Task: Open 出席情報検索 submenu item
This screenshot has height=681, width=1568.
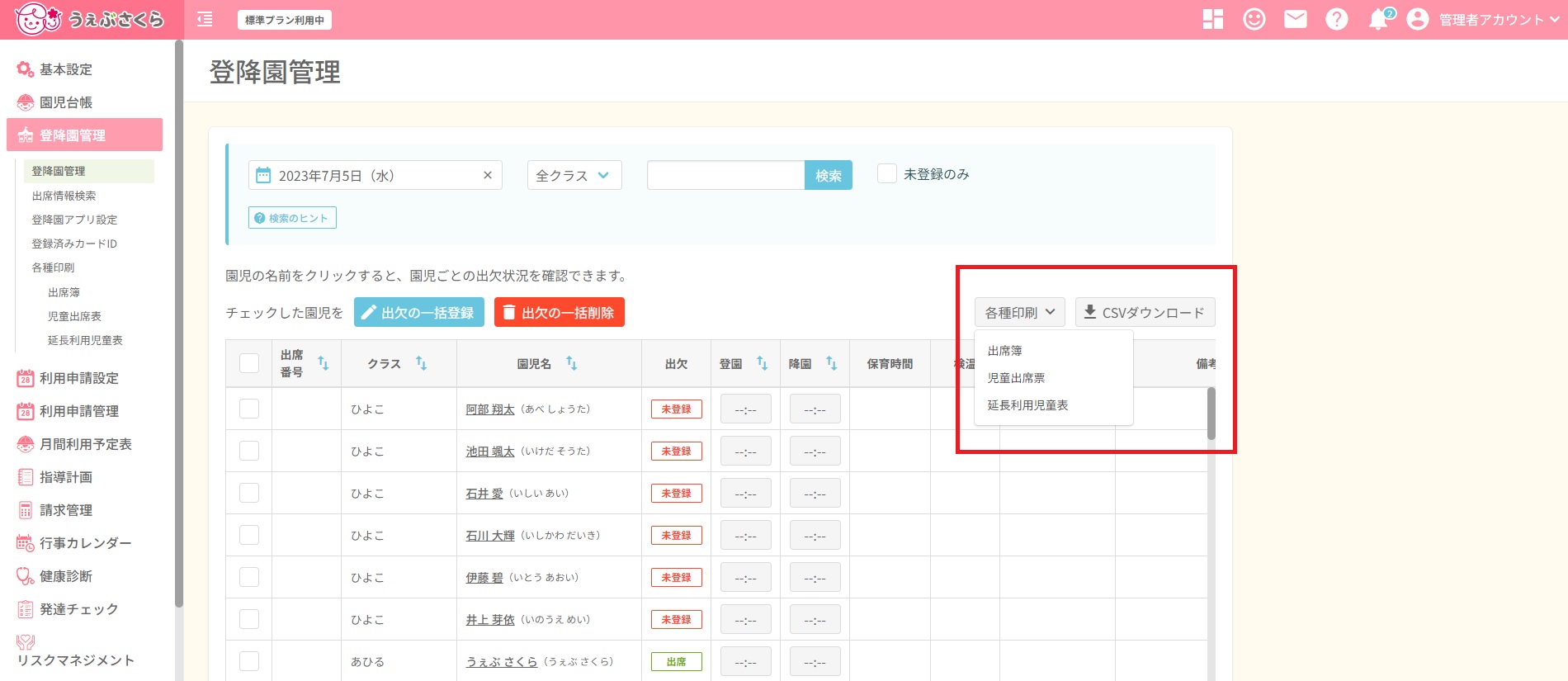Action: 64,196
